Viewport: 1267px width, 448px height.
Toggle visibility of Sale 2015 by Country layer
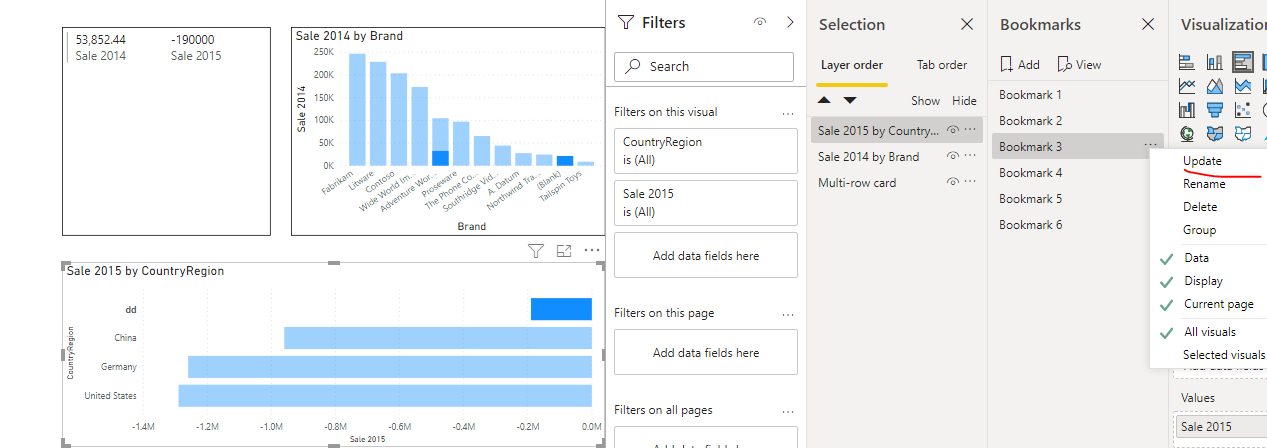pyautogui.click(x=953, y=130)
